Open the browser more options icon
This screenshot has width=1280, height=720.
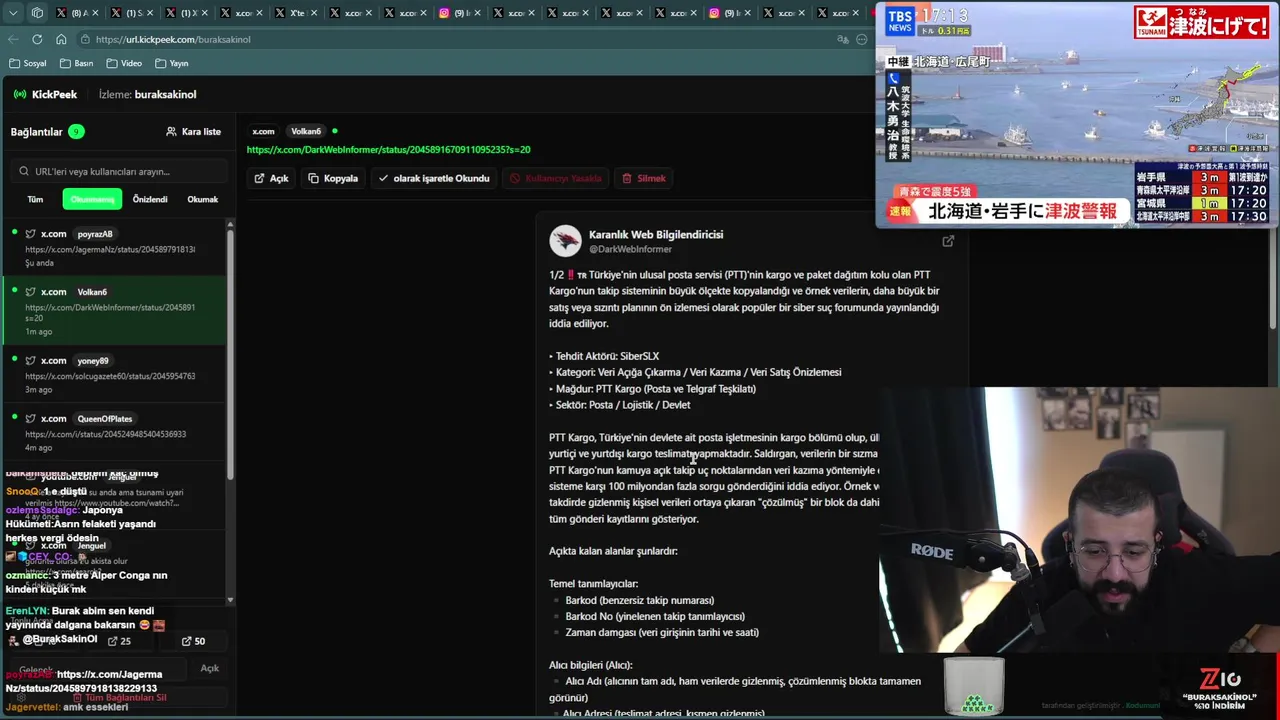[x=863, y=39]
